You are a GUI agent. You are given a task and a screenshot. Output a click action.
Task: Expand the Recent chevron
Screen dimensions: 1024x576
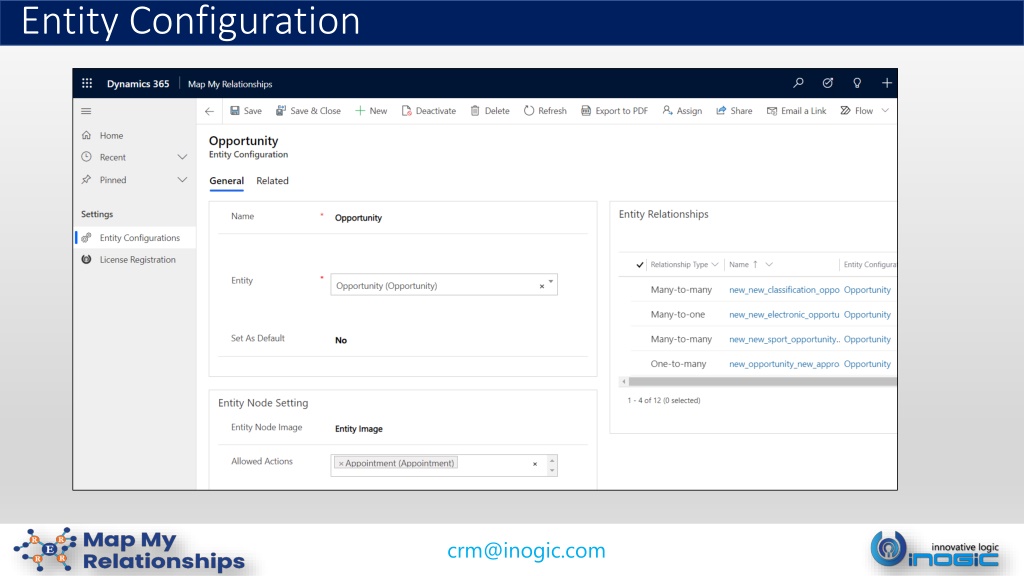click(182, 157)
